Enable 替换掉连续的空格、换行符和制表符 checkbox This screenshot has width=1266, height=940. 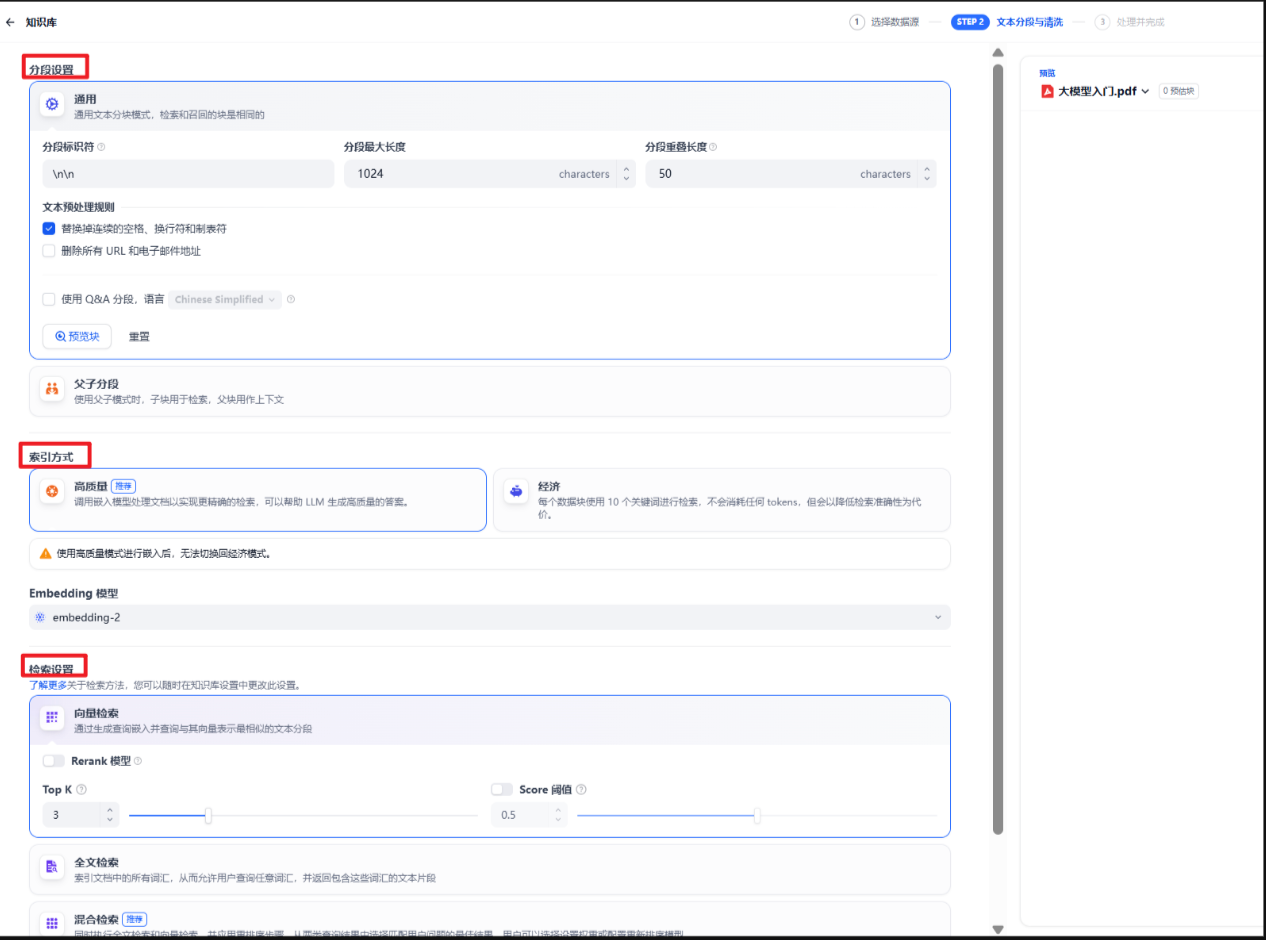click(49, 228)
